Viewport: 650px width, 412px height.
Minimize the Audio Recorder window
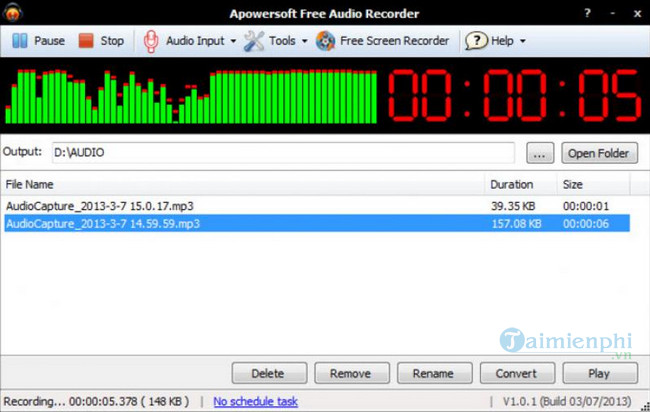pyautogui.click(x=613, y=14)
